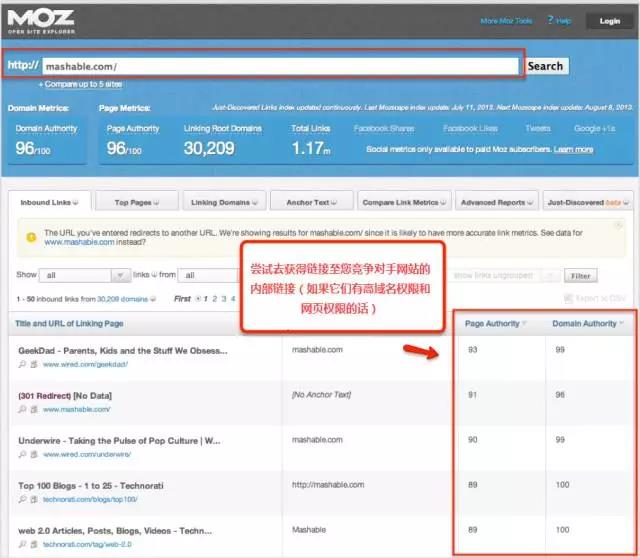640x558 pixels.
Task: Open the Show 'all' dropdown
Action: tap(87, 275)
